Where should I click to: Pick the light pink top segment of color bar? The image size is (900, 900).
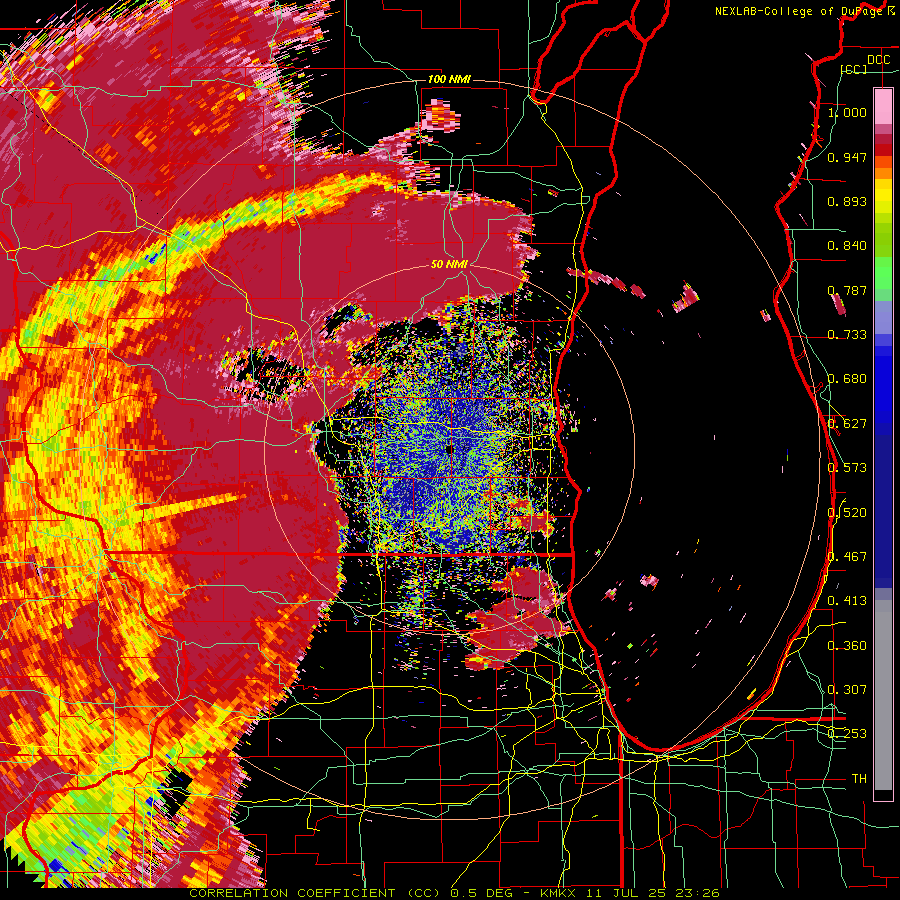pyautogui.click(x=883, y=106)
